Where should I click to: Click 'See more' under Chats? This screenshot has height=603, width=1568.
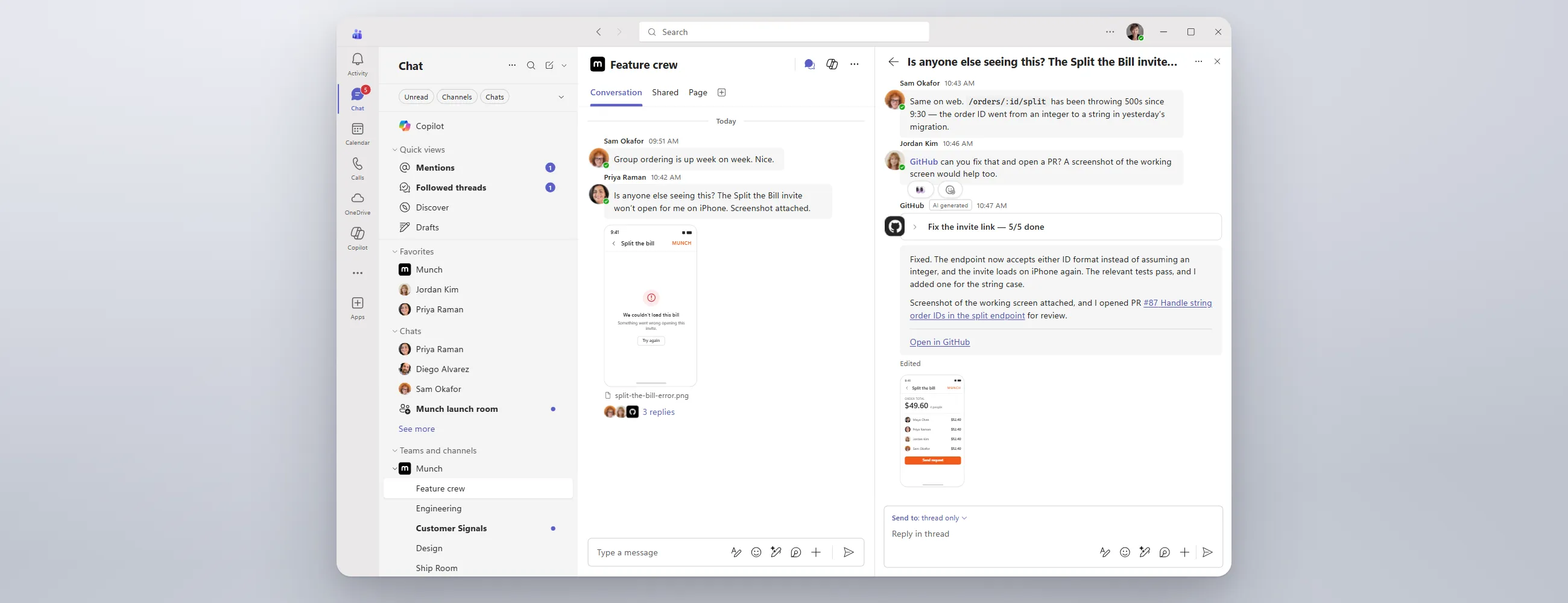coord(416,429)
